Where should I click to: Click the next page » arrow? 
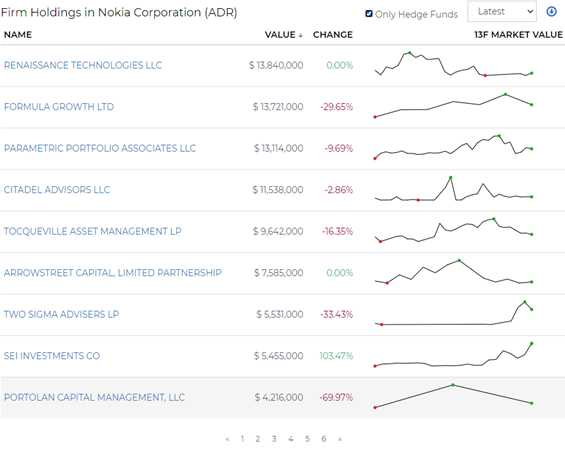(339, 439)
